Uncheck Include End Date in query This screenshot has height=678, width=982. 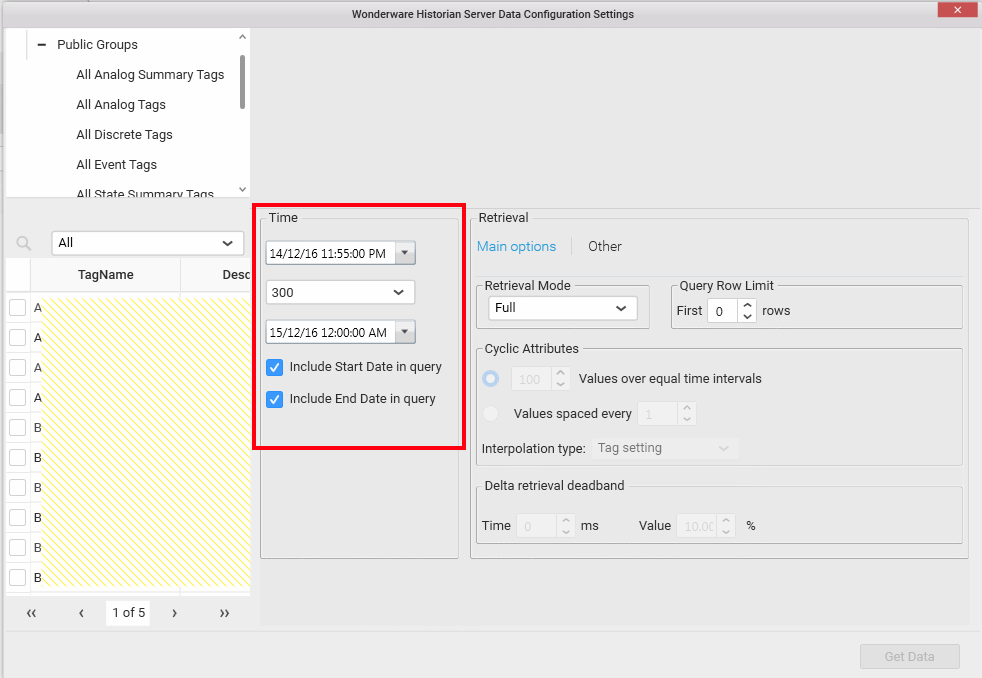pos(274,399)
